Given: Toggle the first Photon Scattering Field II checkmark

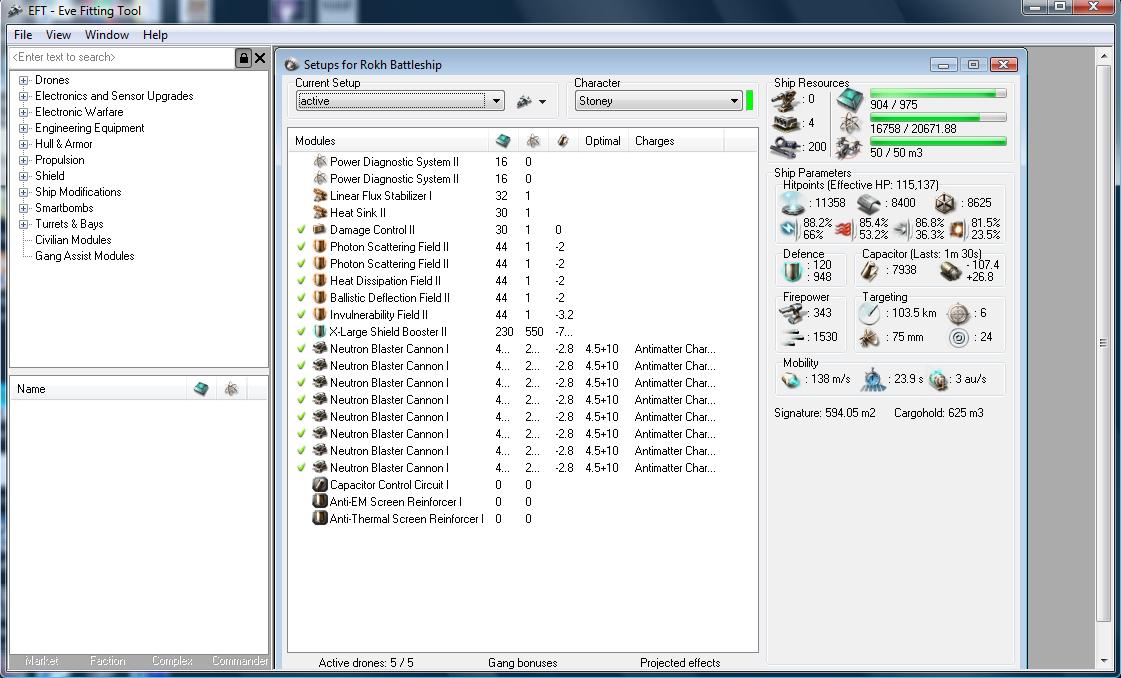Looking at the screenshot, I should 301,247.
